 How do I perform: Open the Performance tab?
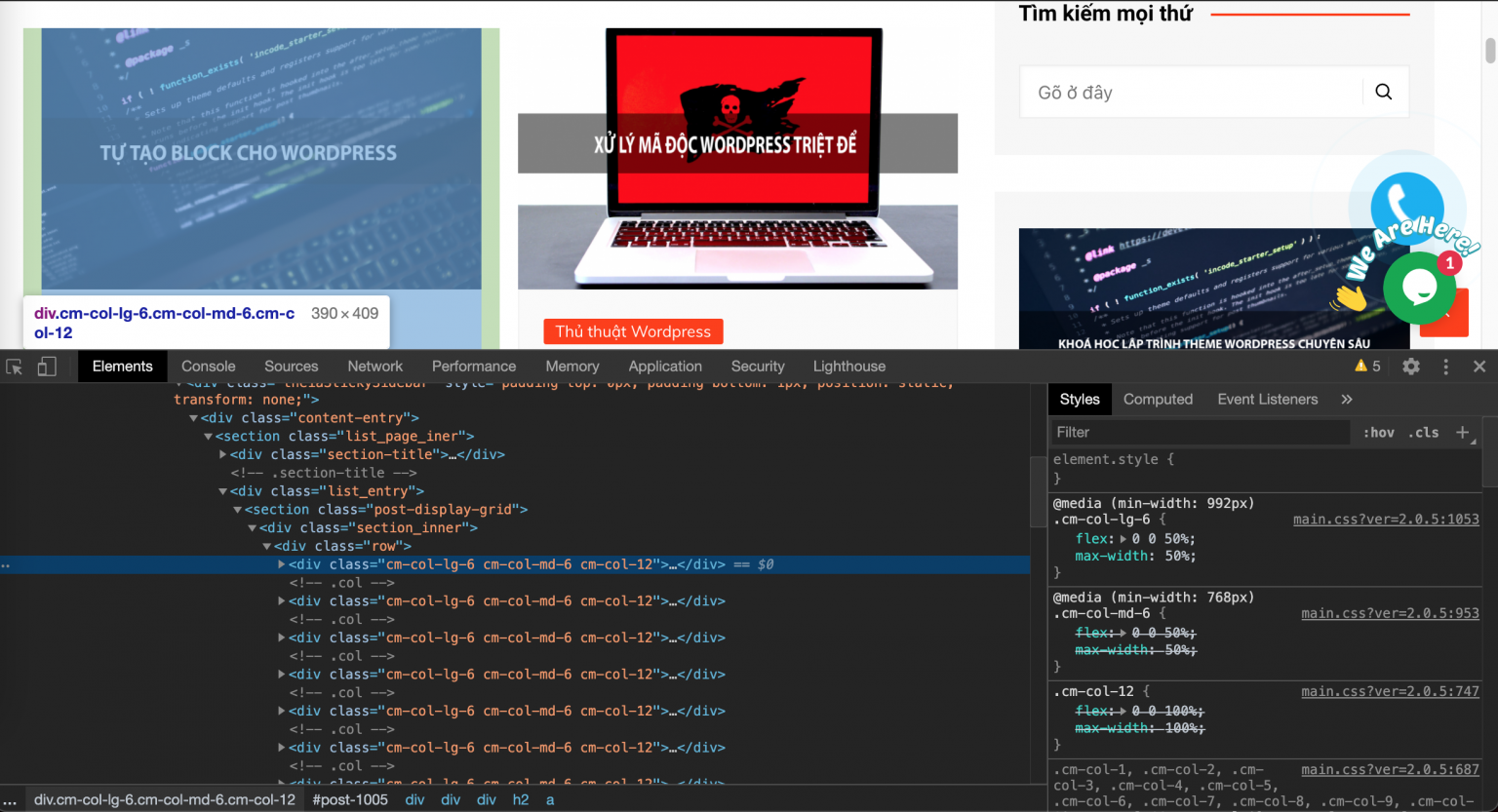click(x=474, y=367)
